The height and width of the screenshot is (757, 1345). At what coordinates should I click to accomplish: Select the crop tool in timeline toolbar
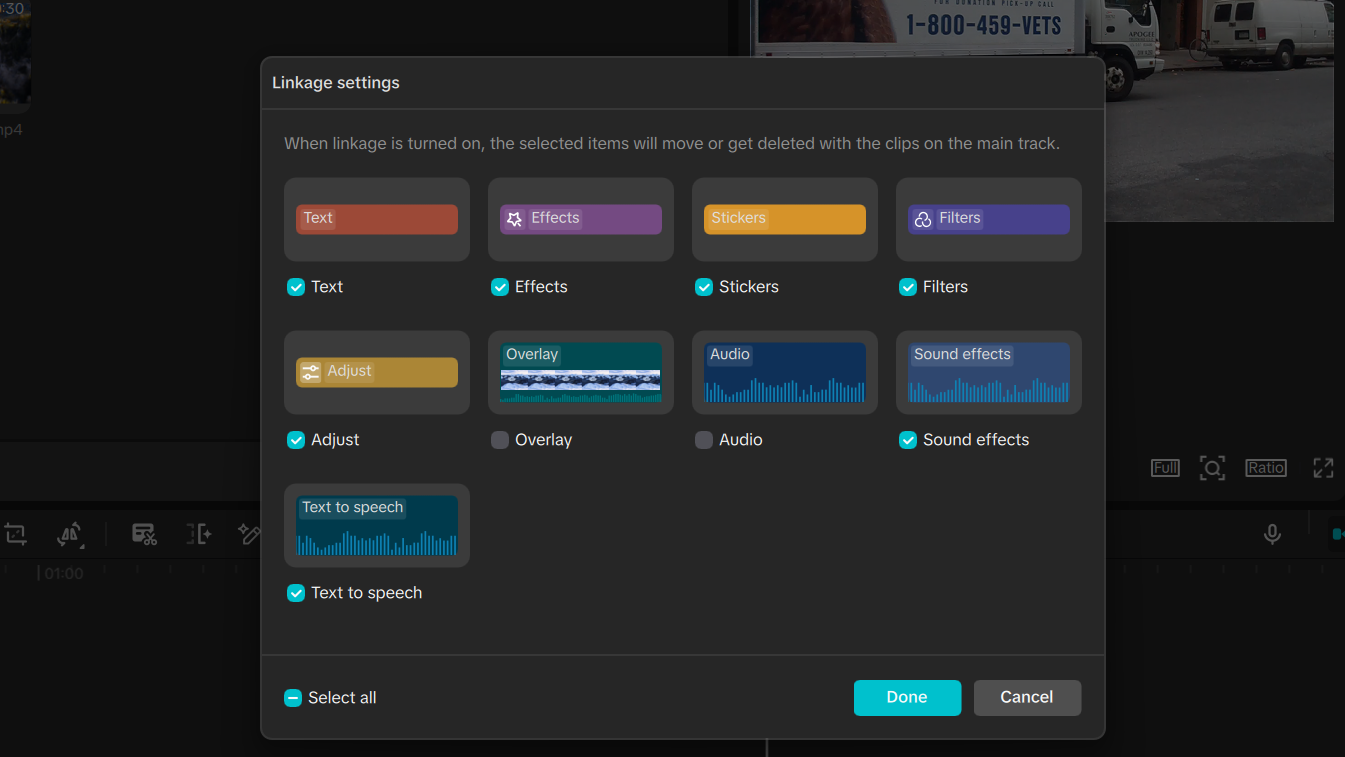[x=15, y=534]
